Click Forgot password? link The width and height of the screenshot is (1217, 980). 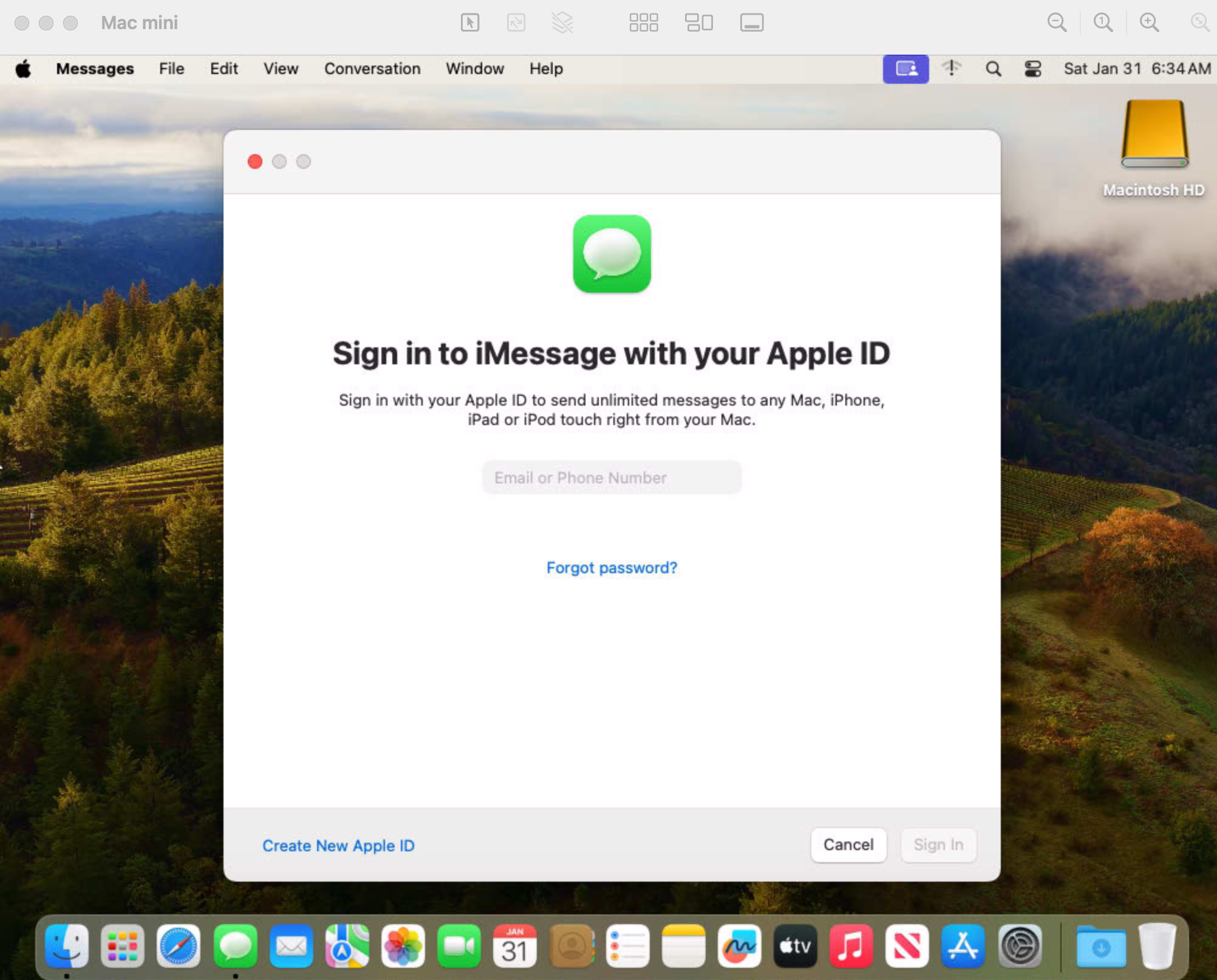point(612,567)
